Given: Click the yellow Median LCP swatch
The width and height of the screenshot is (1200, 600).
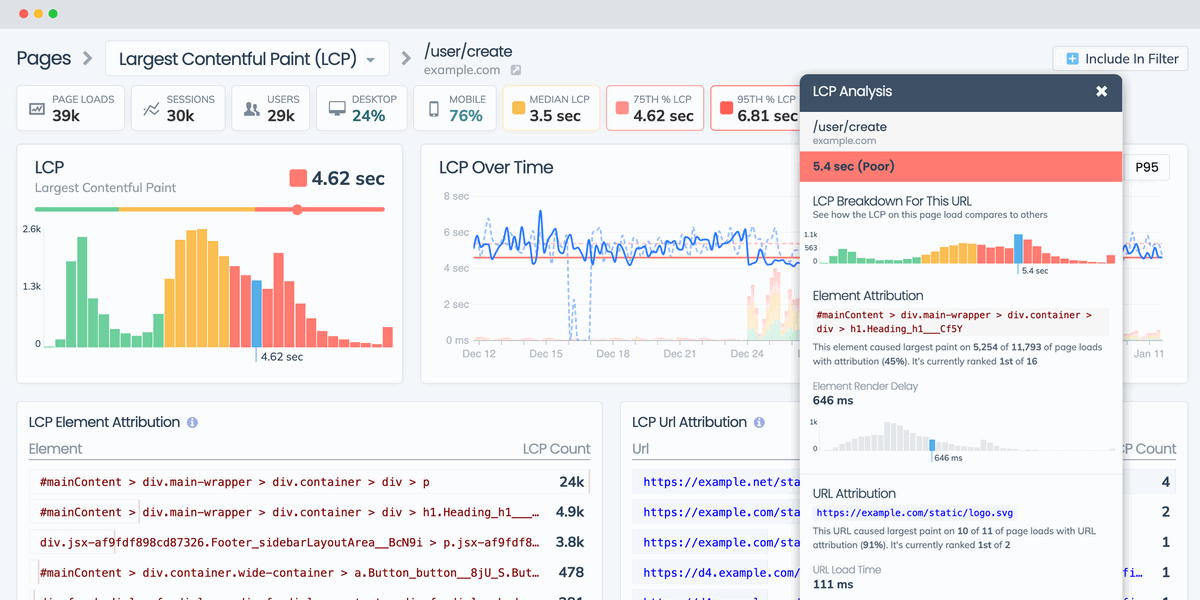Looking at the screenshot, I should pyautogui.click(x=518, y=108).
